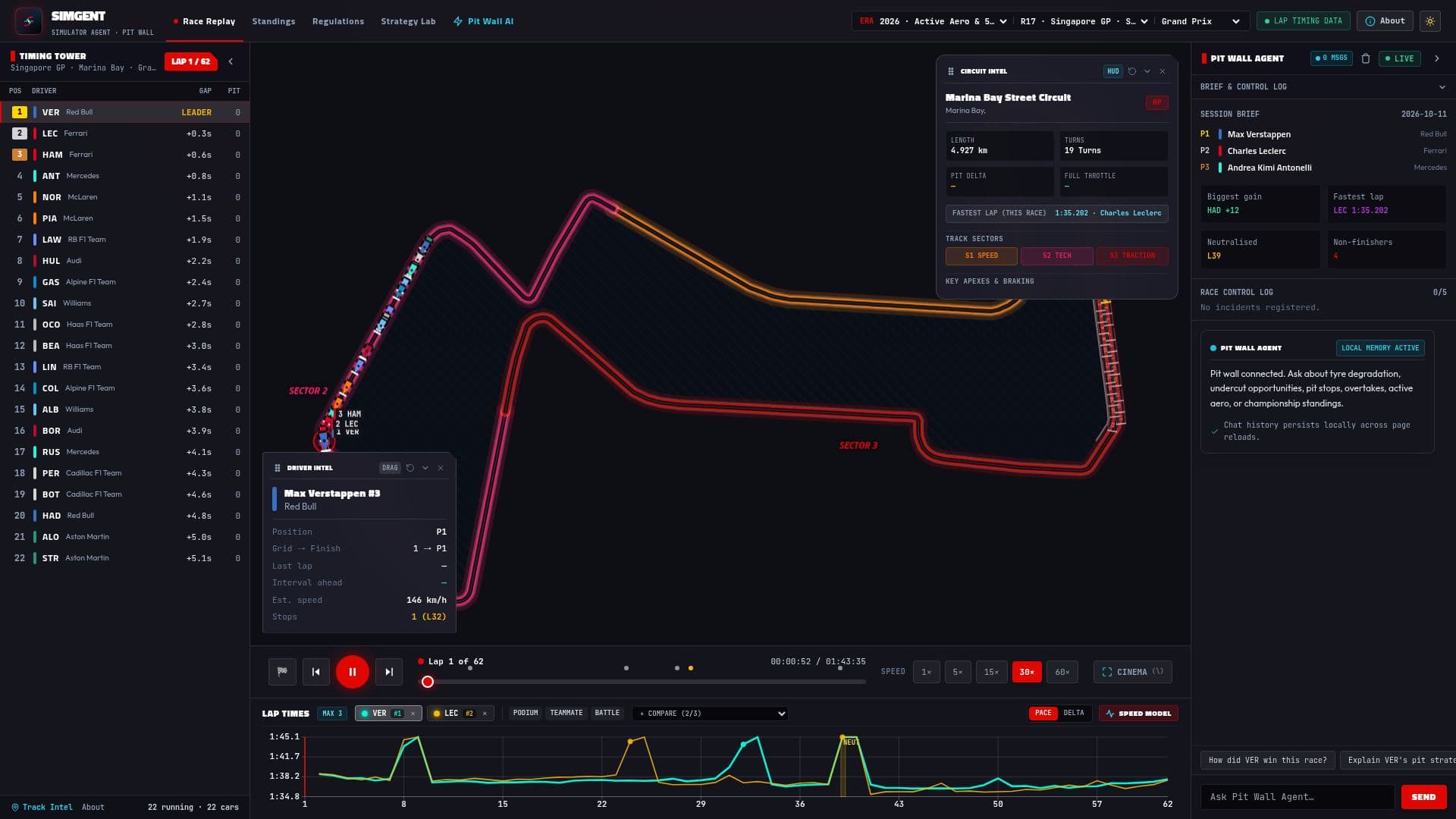The height and width of the screenshot is (819, 1456).
Task: Grab the Circuit Intel drag handle icon
Action: tap(951, 71)
